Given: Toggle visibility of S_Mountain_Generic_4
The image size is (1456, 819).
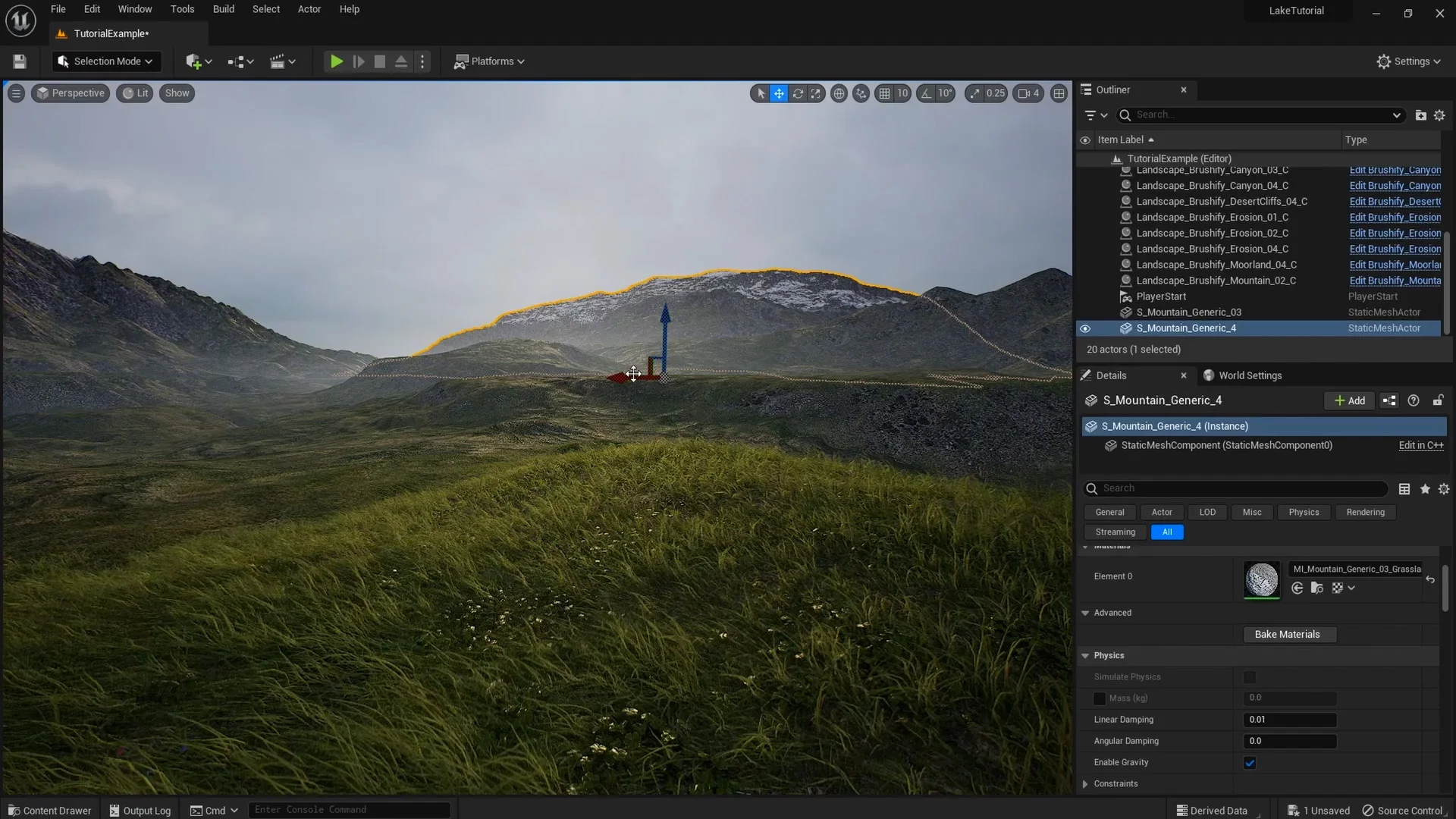Looking at the screenshot, I should [1085, 328].
